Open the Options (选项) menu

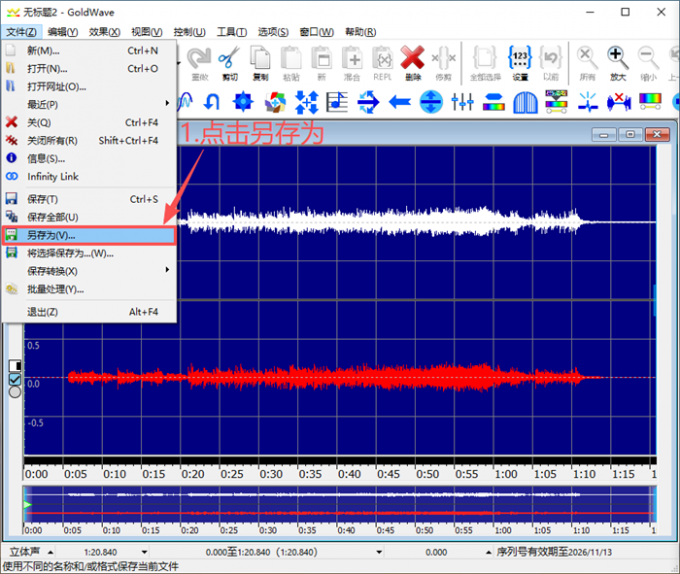273,32
